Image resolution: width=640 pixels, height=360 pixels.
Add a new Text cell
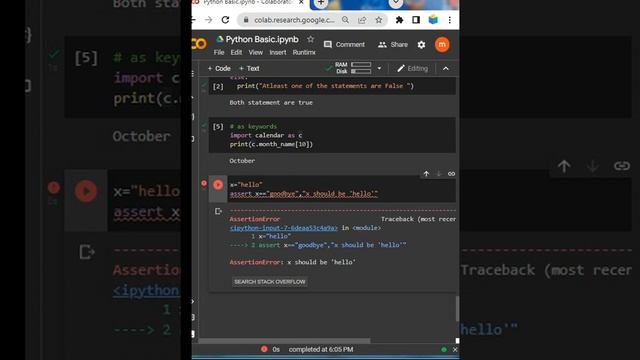249,69
